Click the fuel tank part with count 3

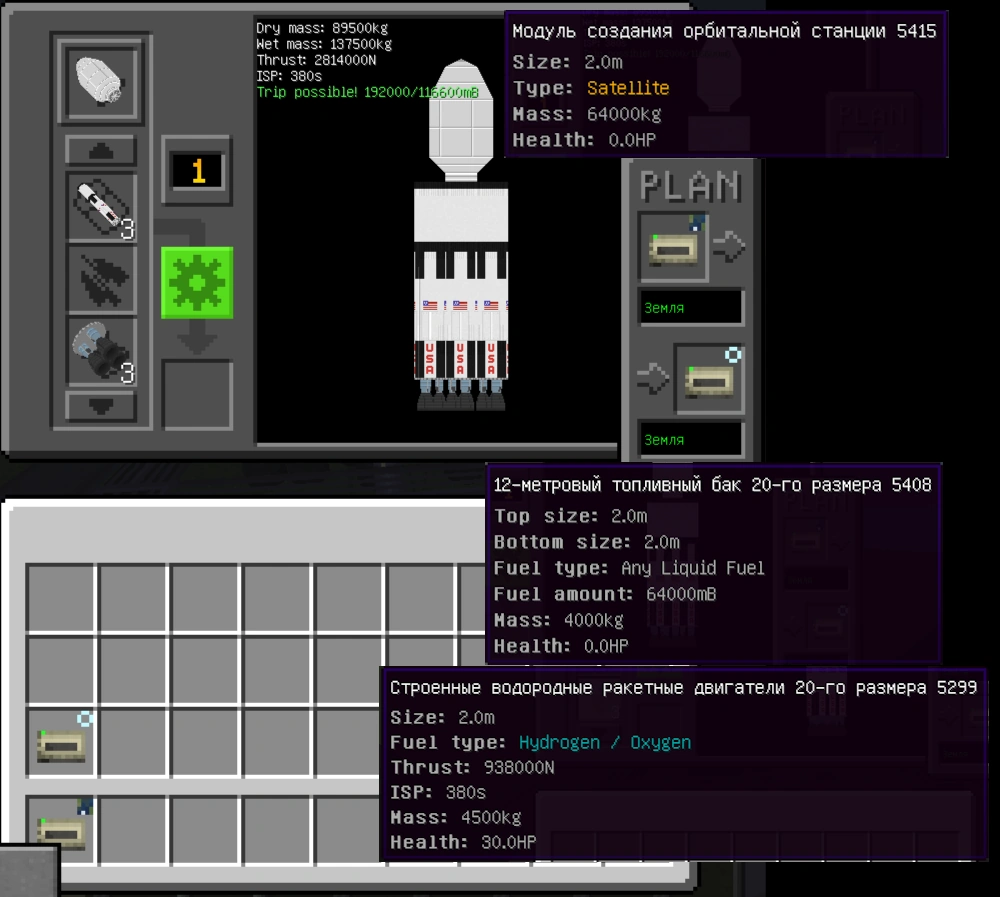click(x=102, y=207)
